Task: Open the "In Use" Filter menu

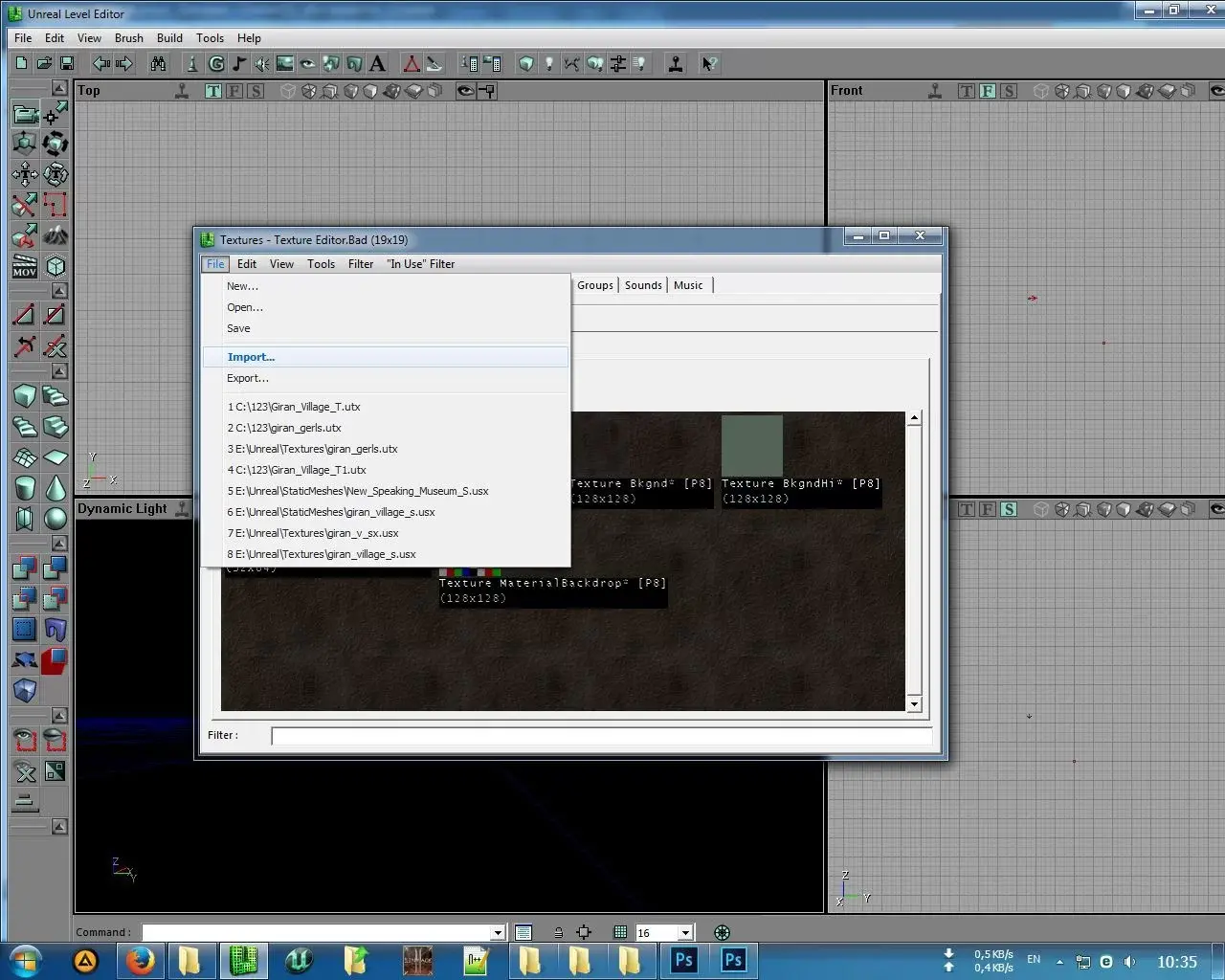Action: [x=421, y=264]
